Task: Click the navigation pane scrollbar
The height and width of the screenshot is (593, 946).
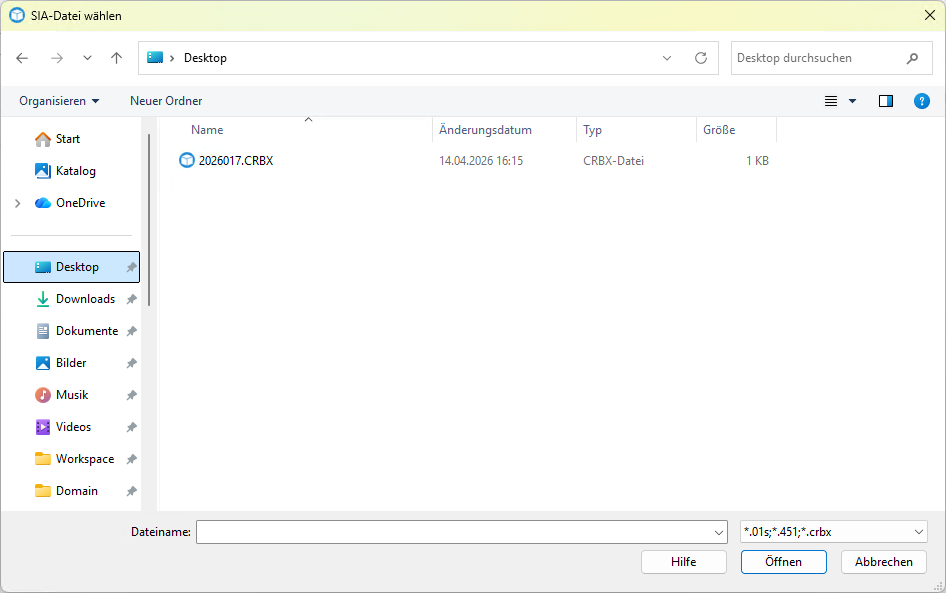Action: click(x=148, y=220)
